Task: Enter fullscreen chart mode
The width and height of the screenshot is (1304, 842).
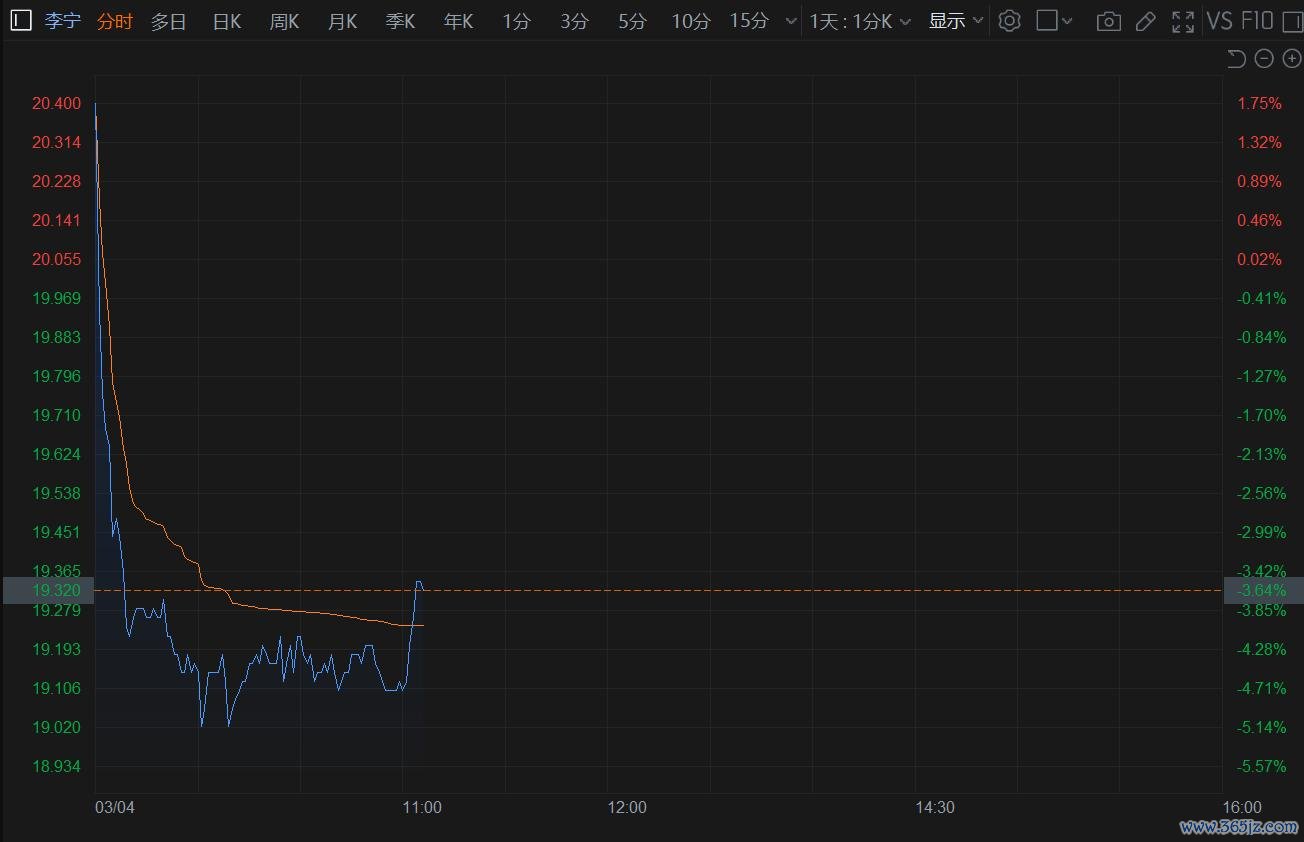Action: tap(1183, 21)
